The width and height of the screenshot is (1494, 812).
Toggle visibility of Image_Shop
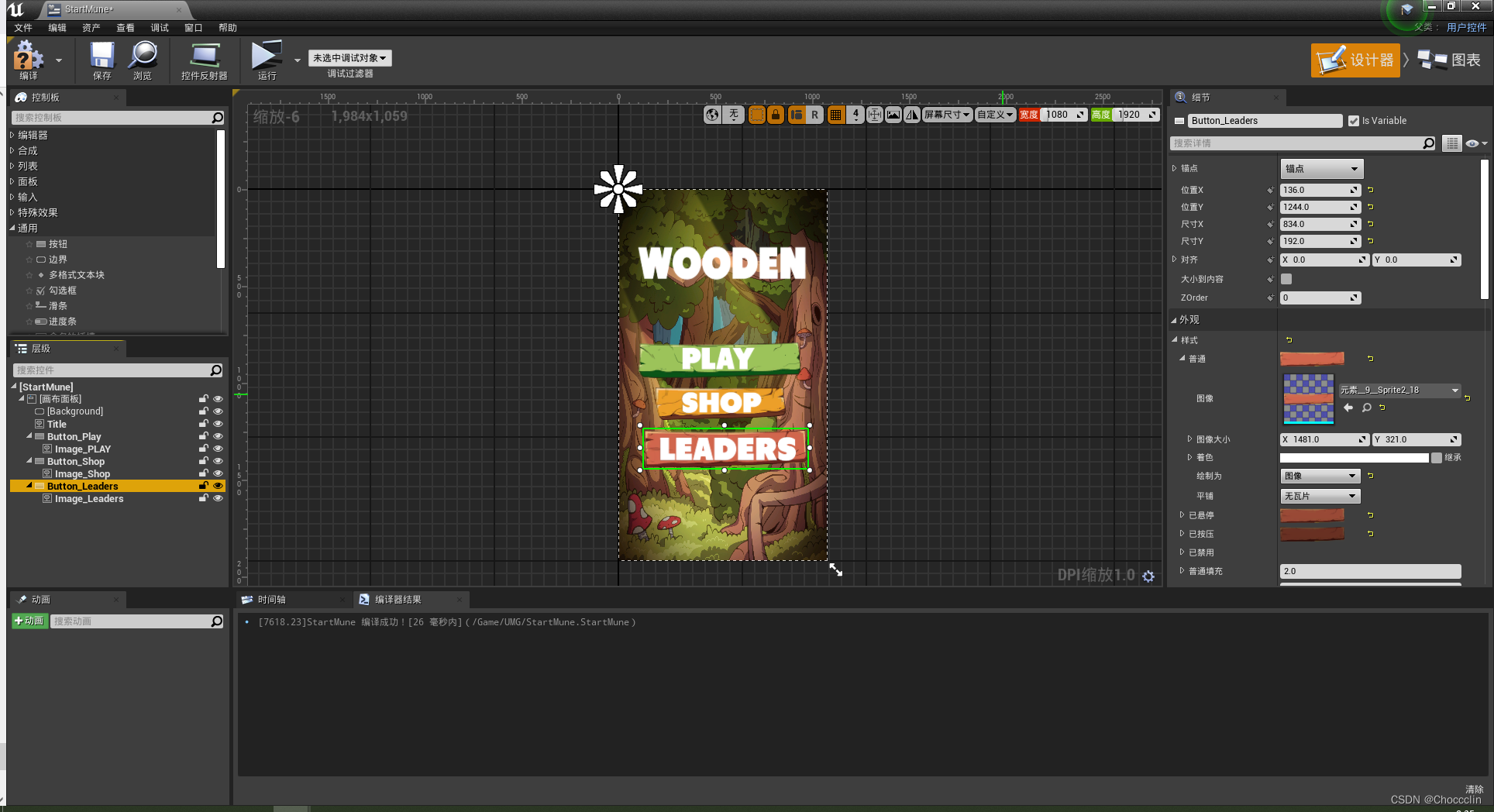point(218,473)
